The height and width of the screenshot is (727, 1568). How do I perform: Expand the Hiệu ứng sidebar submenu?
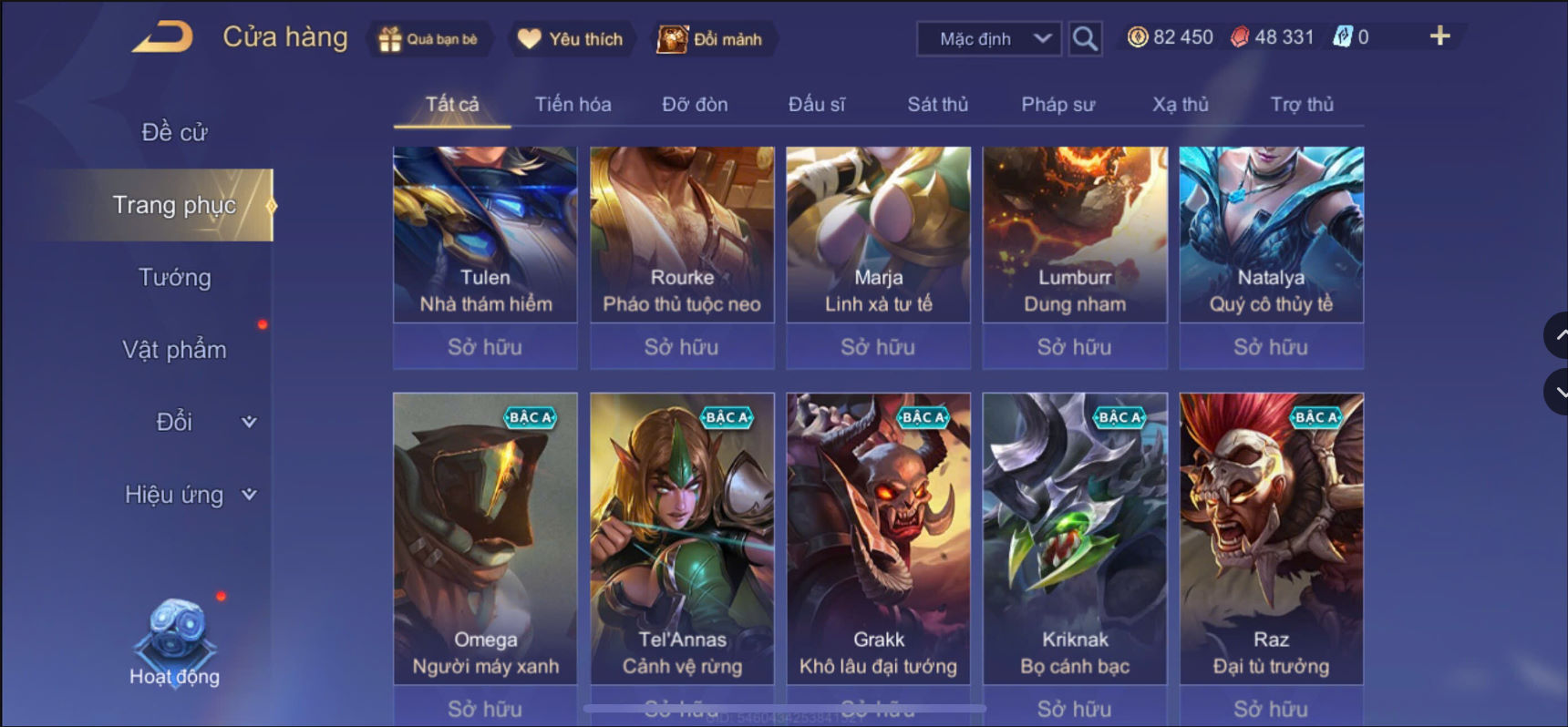point(249,494)
